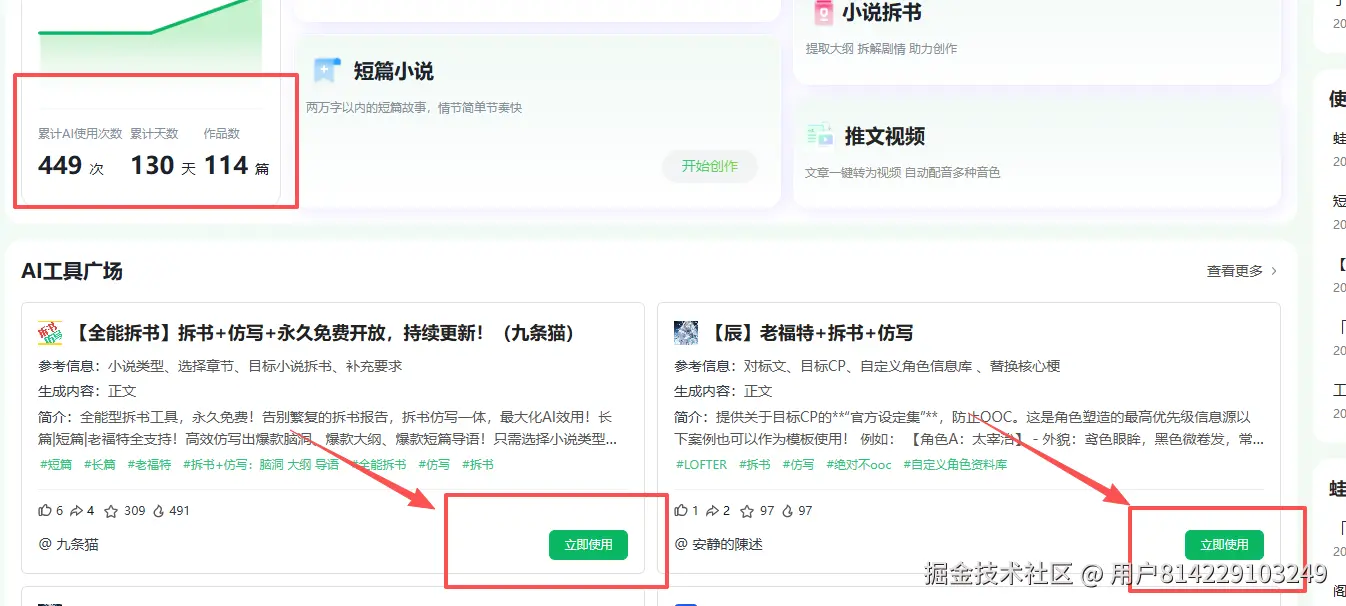The width and height of the screenshot is (1346, 606).
Task: Click the chevron next to 查看更多
Action: coord(1274,271)
